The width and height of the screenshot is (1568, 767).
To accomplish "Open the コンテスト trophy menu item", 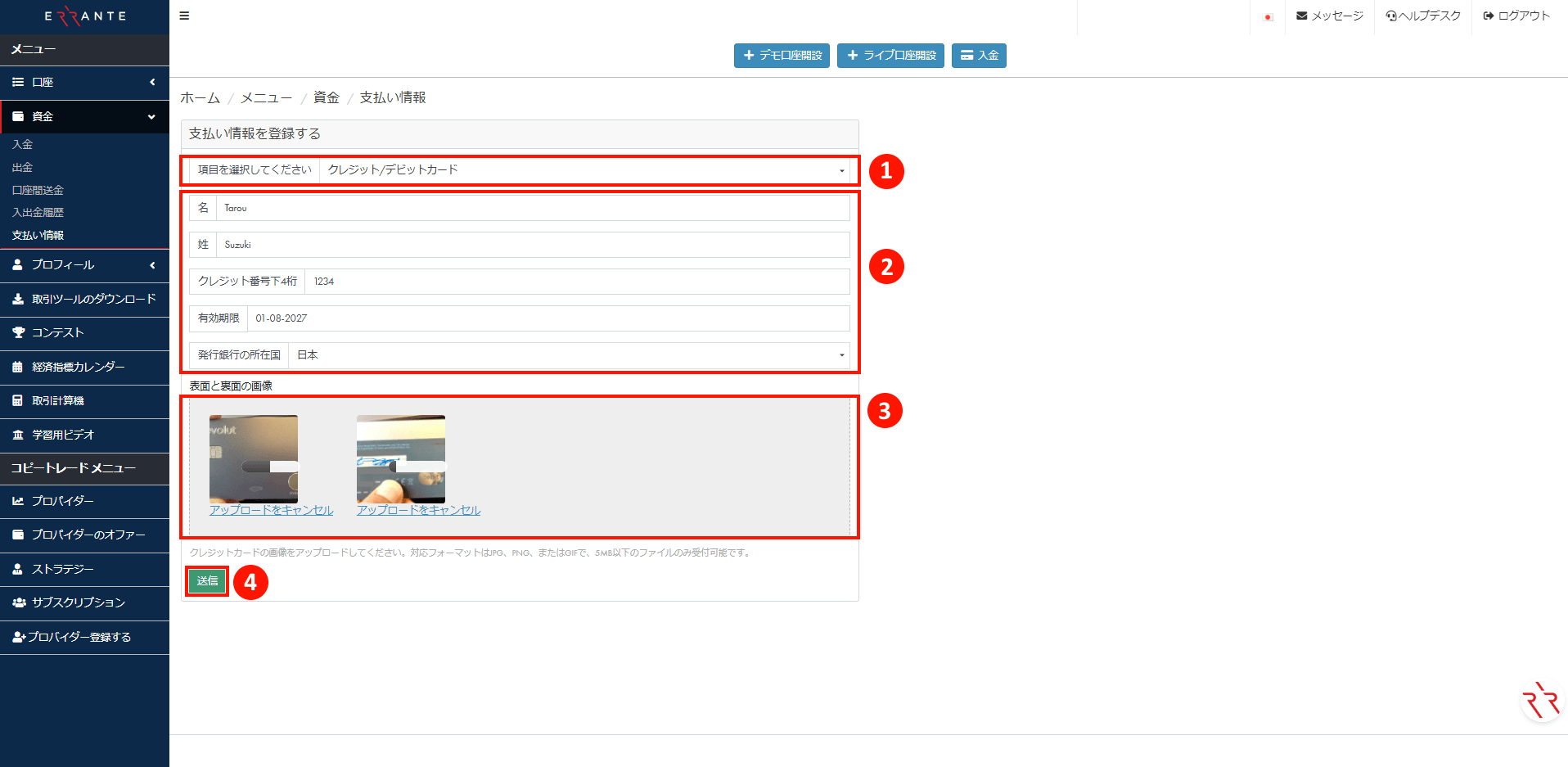I will (57, 332).
